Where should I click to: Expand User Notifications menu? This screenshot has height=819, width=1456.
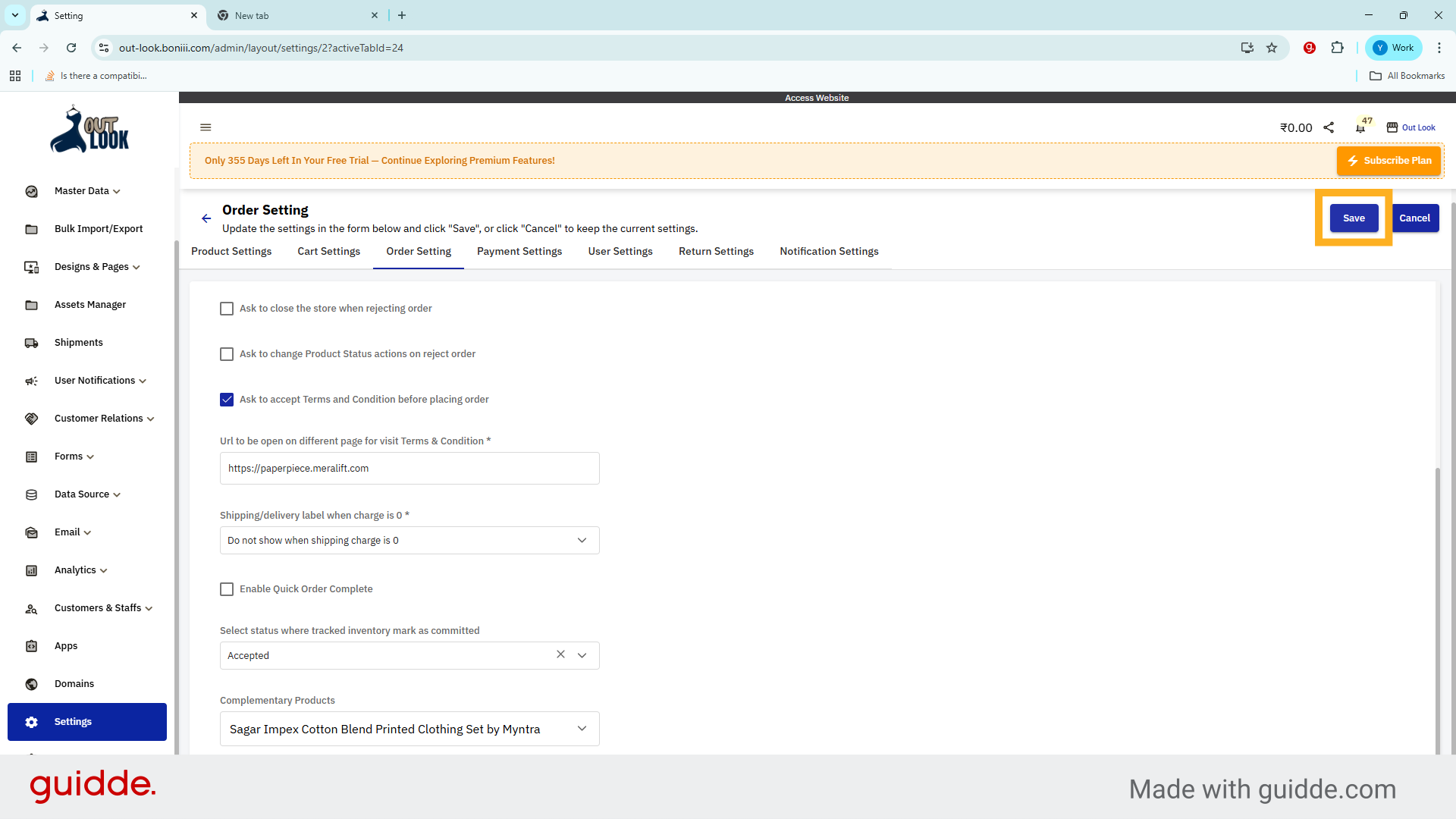tap(143, 381)
